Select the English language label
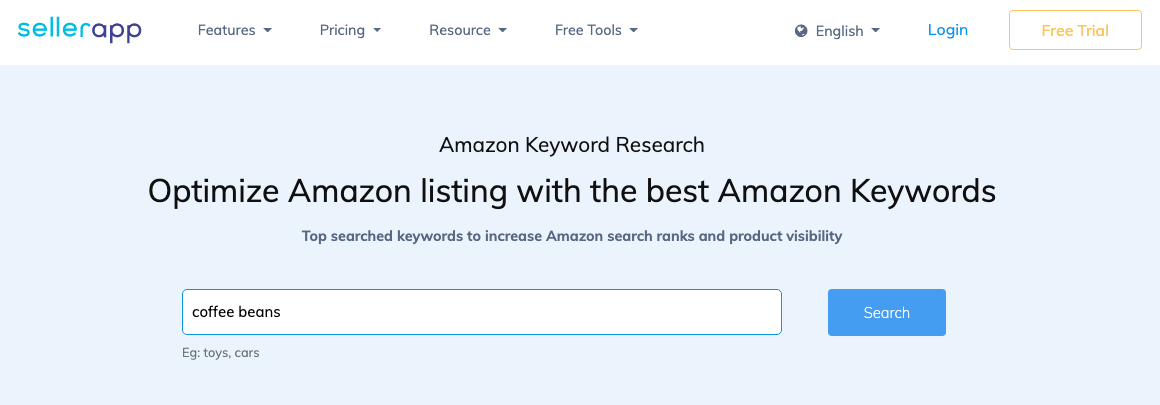 [x=839, y=31]
